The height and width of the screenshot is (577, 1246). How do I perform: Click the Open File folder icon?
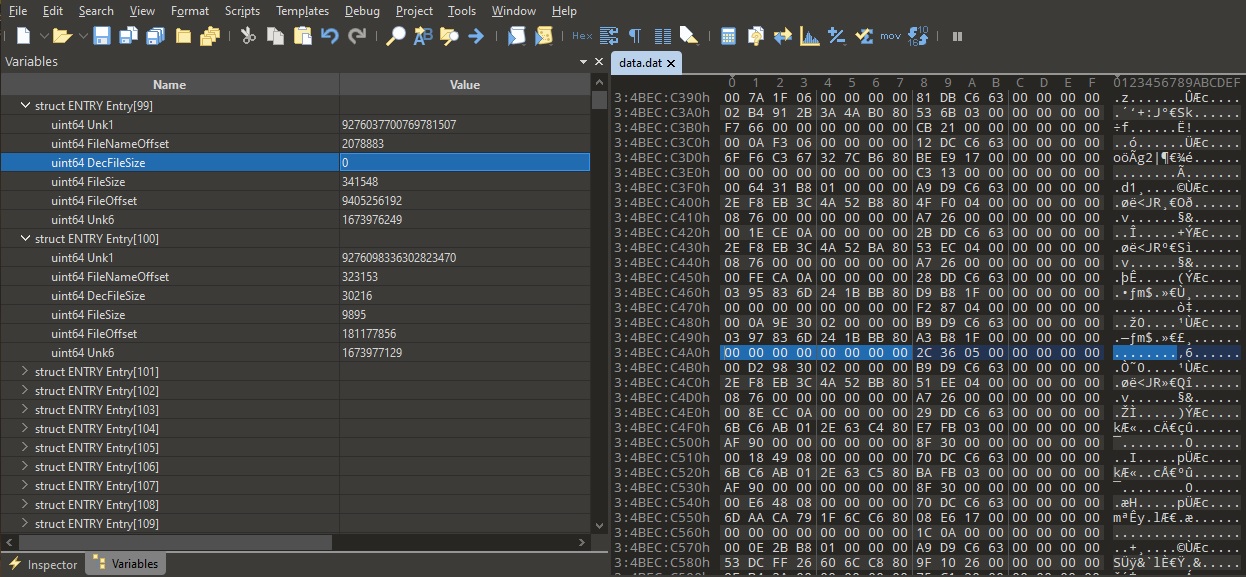[x=61, y=36]
